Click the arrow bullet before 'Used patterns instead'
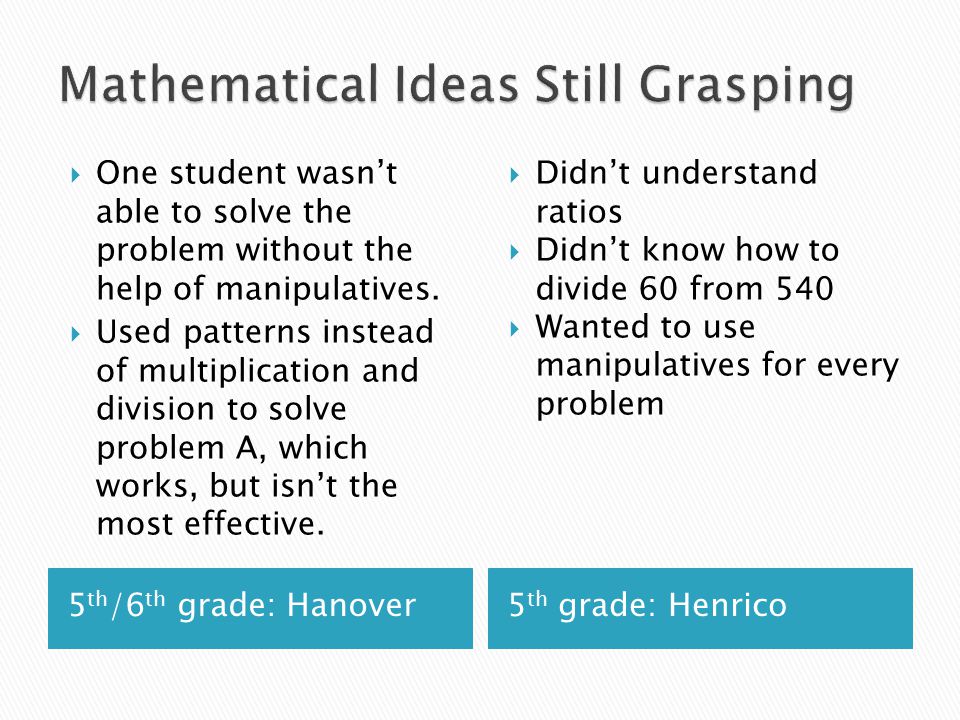Image resolution: width=960 pixels, height=720 pixels. click(75, 334)
